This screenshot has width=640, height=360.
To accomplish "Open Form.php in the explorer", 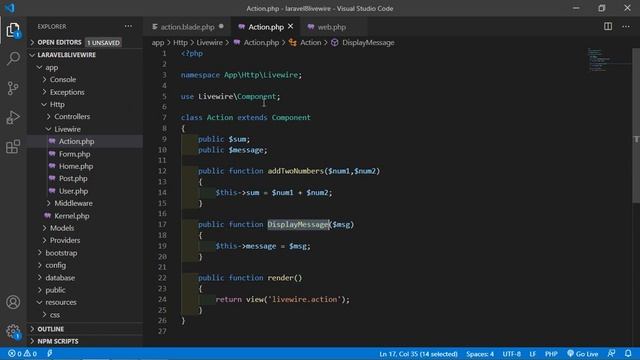I will click(x=74, y=154).
